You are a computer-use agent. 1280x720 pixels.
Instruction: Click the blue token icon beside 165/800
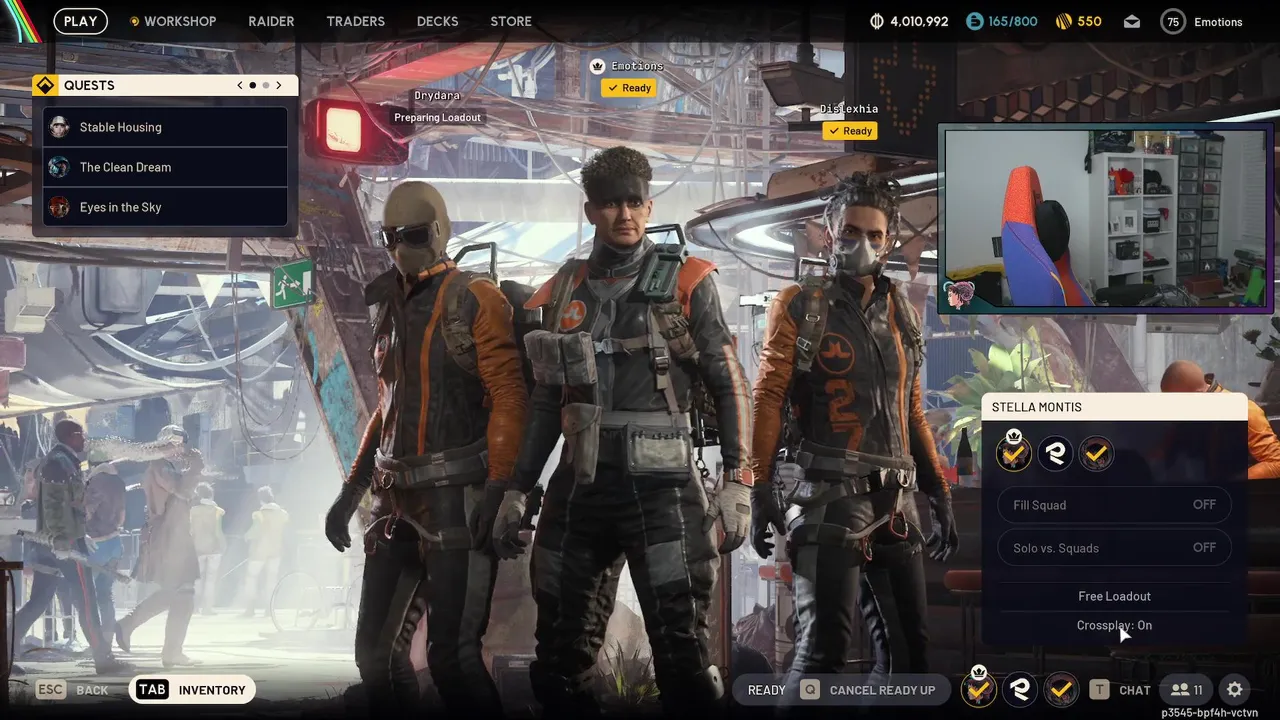(974, 21)
